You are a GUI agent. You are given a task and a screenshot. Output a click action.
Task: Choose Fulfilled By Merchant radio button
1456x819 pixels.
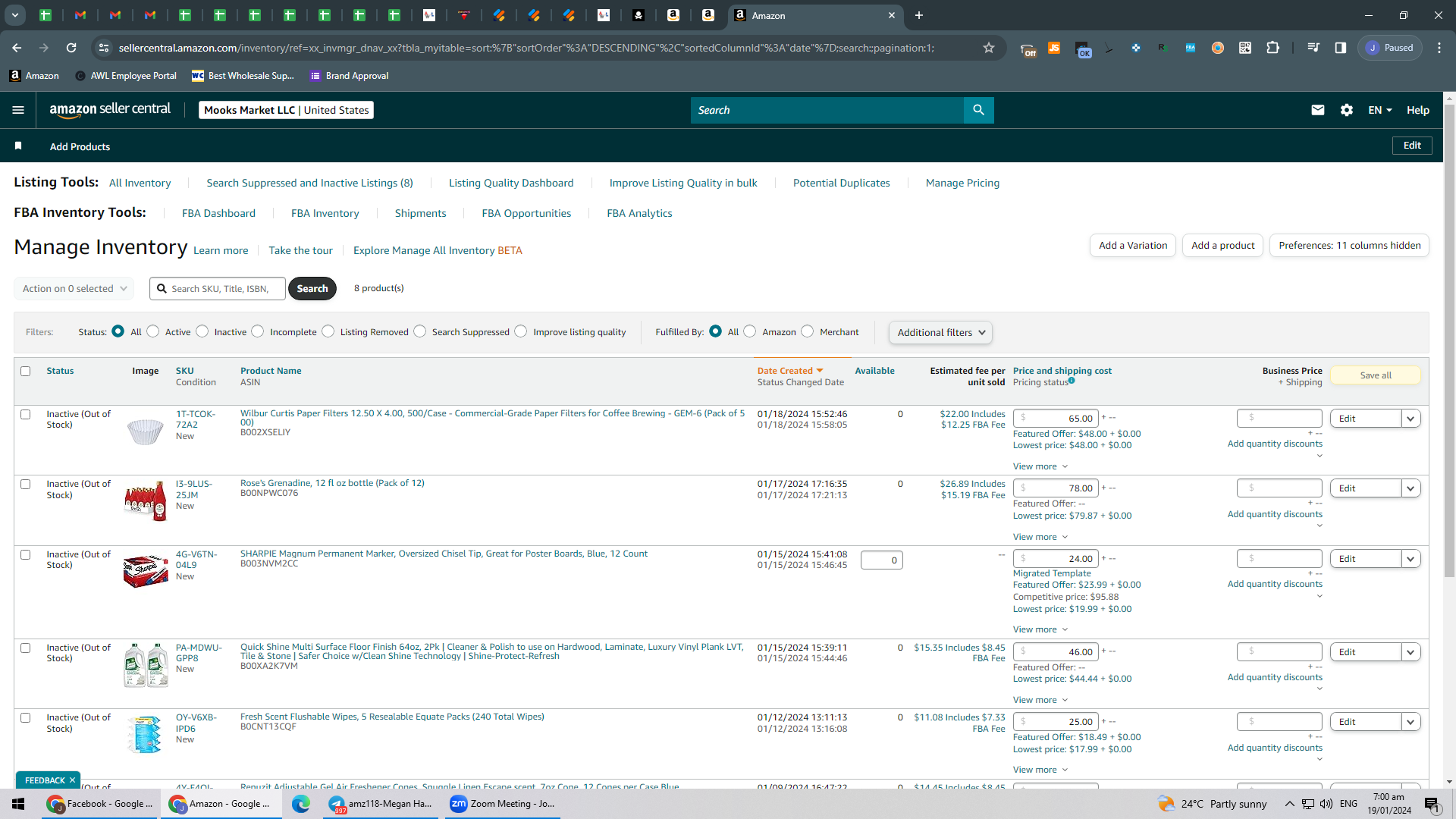(808, 331)
